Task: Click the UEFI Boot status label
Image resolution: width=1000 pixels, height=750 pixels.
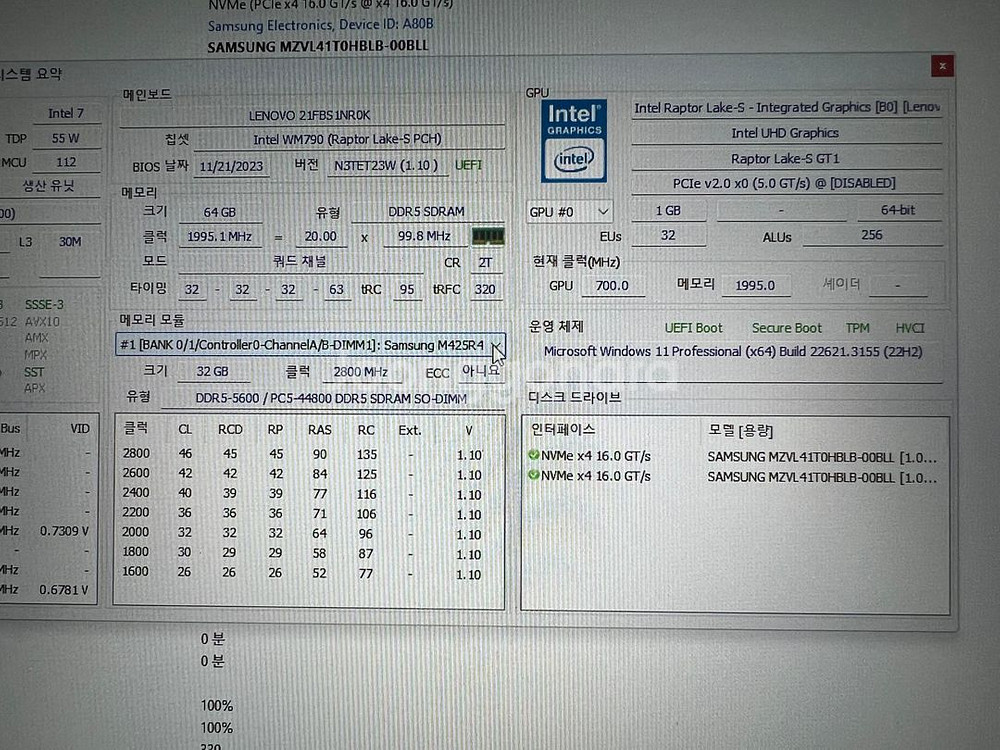Action: (x=693, y=328)
